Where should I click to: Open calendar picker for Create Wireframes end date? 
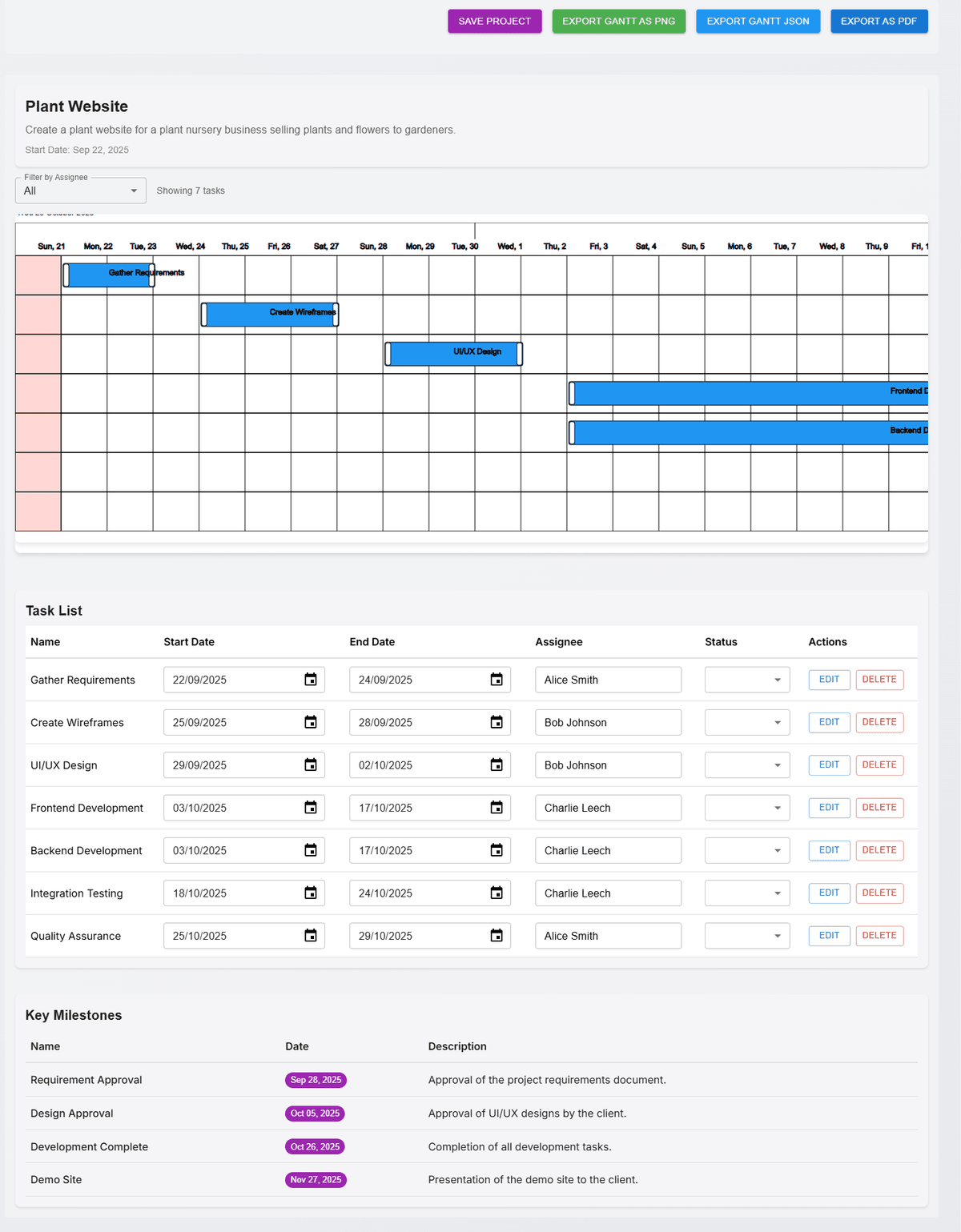(x=497, y=722)
